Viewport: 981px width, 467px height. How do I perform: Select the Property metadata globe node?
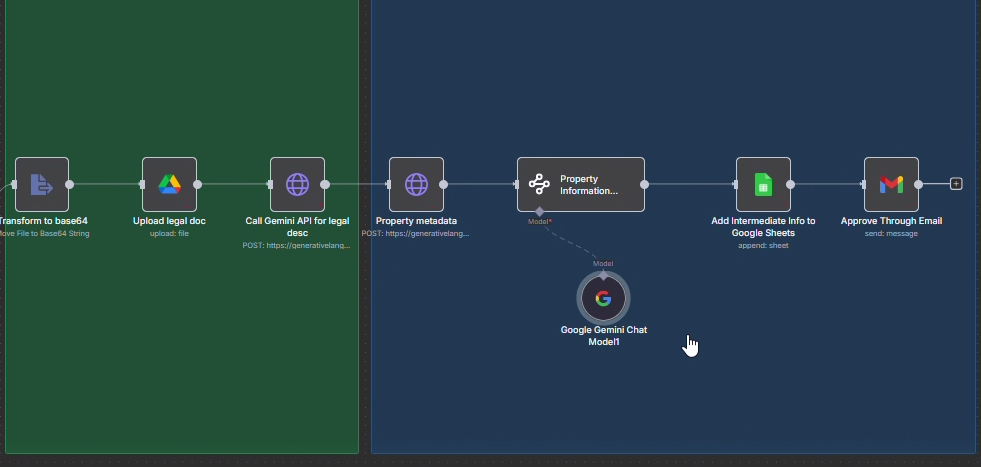tap(416, 184)
